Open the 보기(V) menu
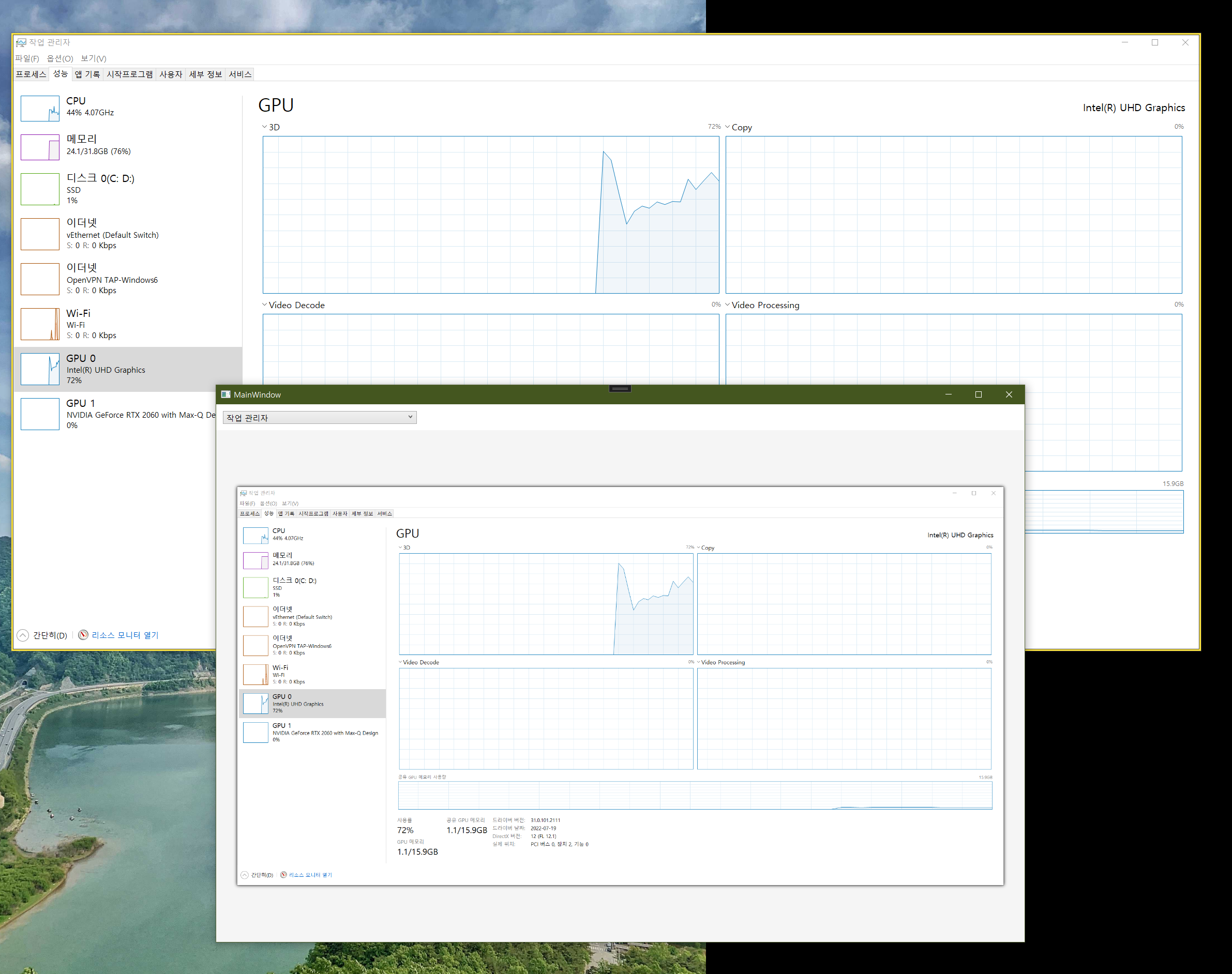The image size is (1232, 974). 94,58
